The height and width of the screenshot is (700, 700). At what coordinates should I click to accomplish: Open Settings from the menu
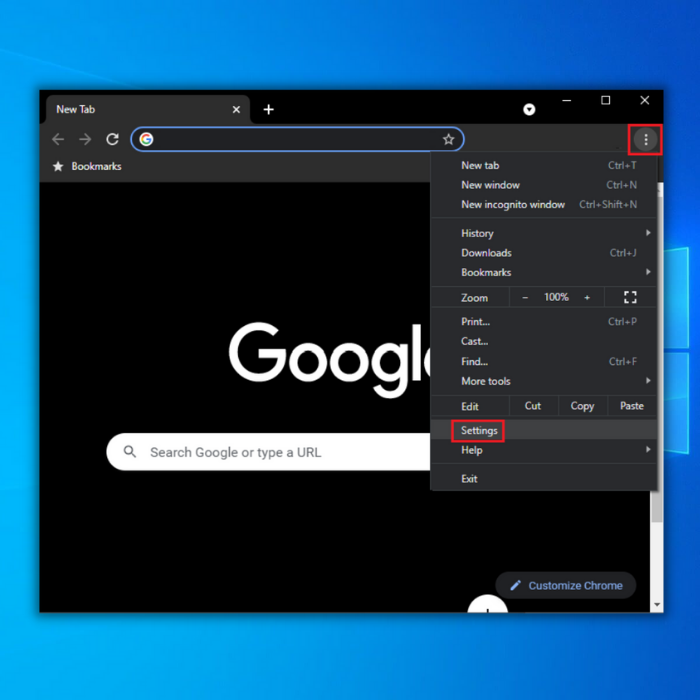(x=543, y=430)
